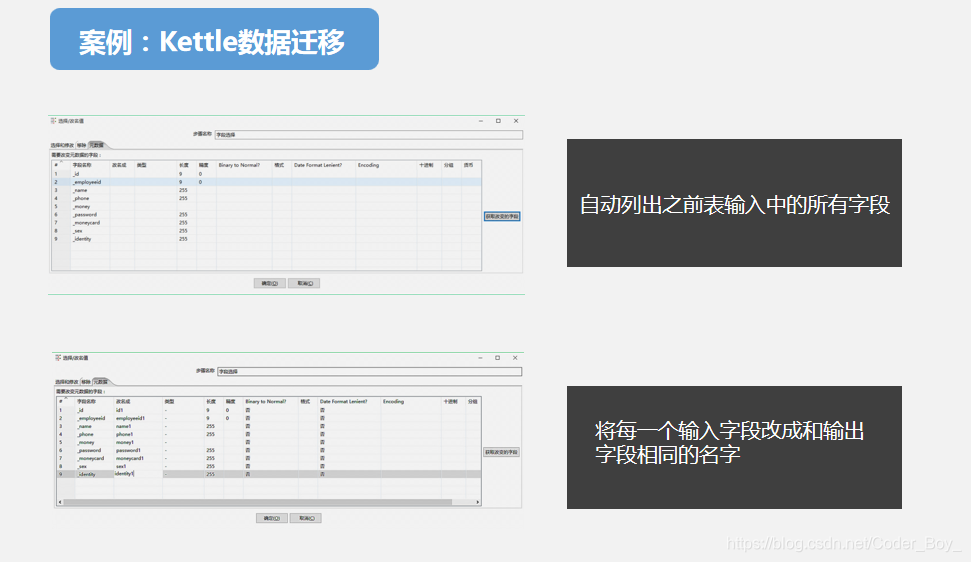Confirm with 确定(O) in the upper dialog
The image size is (971, 562).
click(269, 283)
